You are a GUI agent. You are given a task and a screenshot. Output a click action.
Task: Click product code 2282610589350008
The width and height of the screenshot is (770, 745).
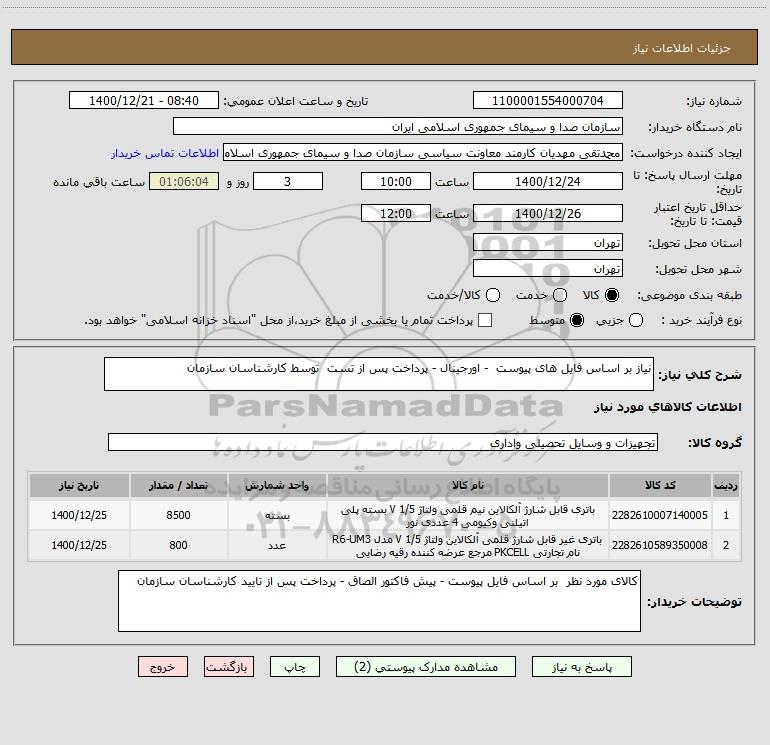(x=660, y=545)
